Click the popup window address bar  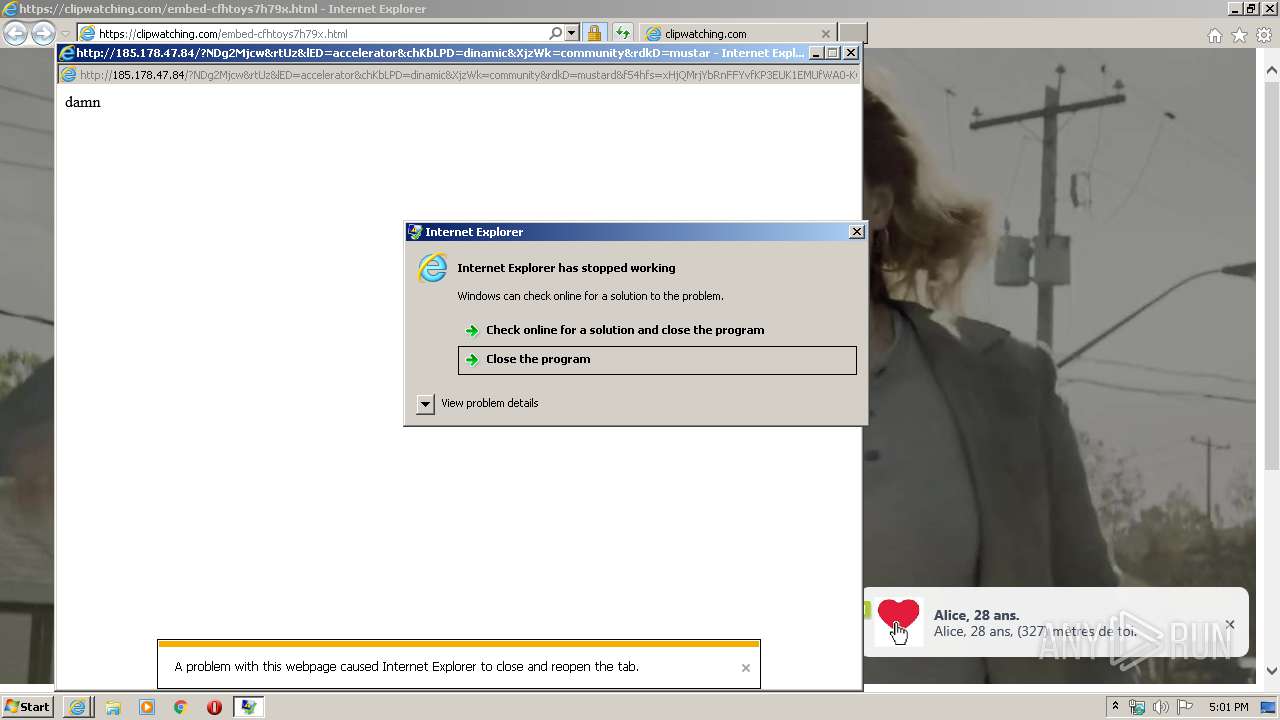[459, 75]
